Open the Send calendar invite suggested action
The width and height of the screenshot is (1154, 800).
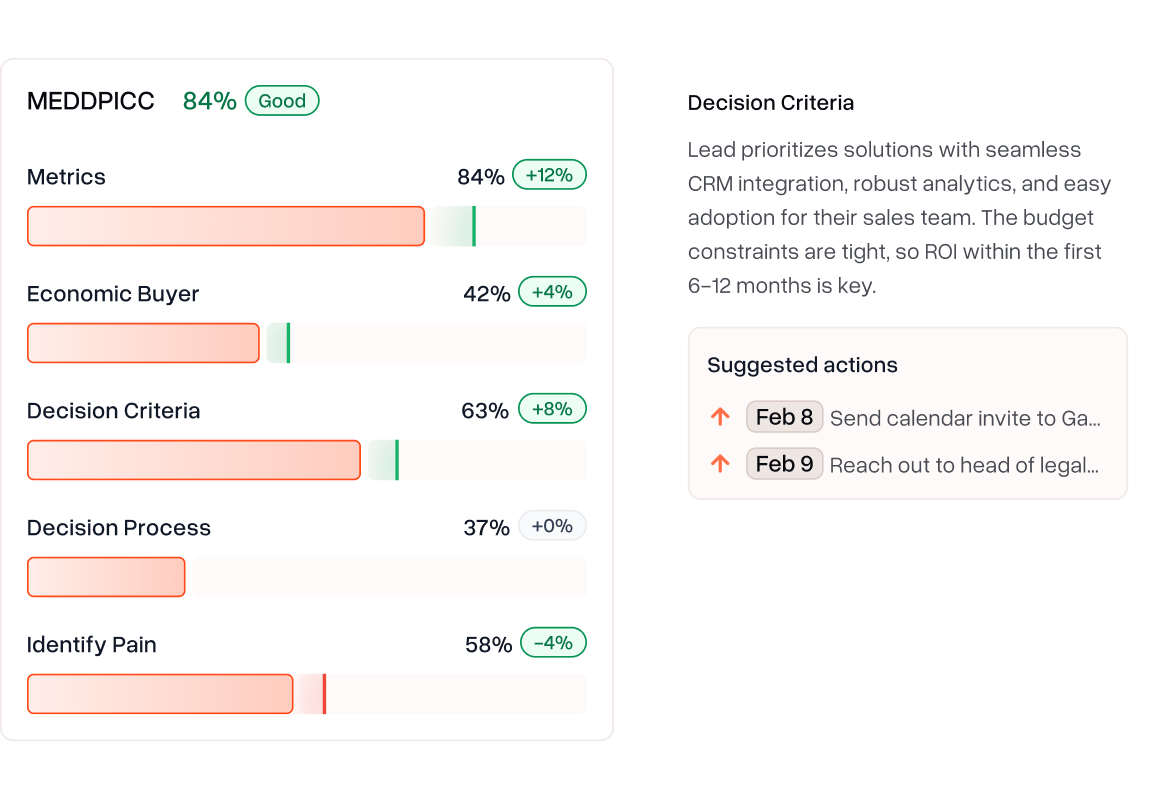965,418
